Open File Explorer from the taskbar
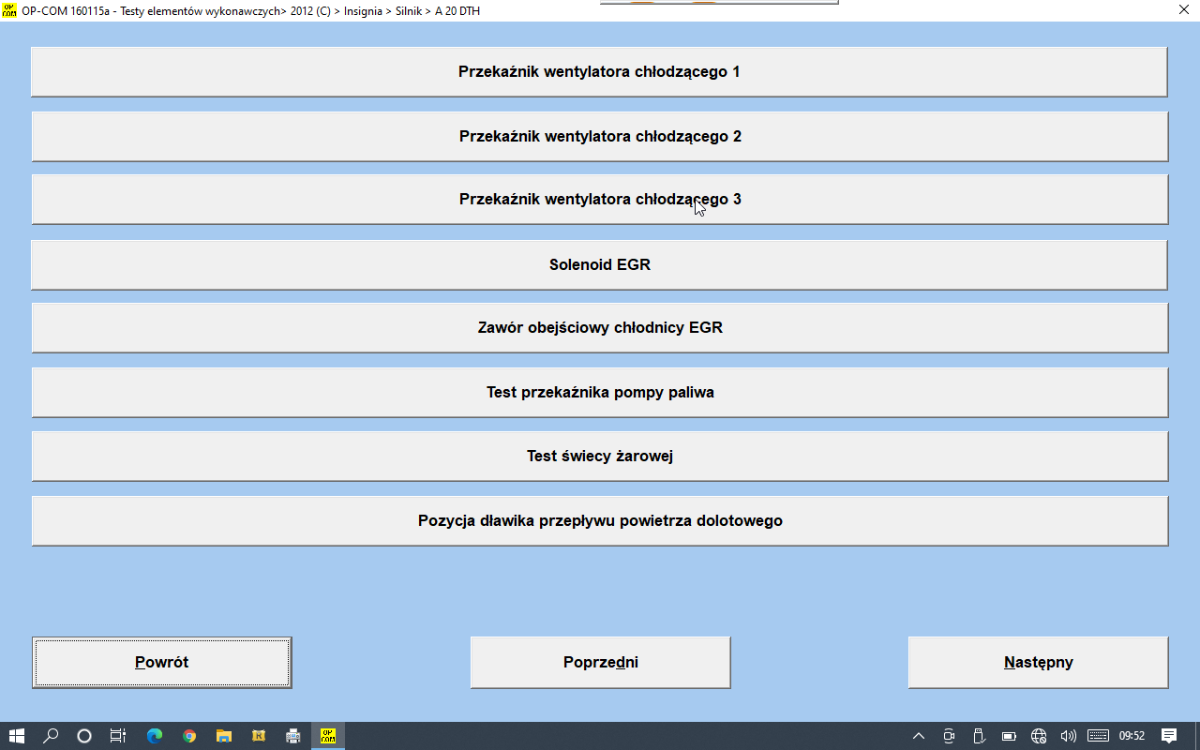Image resolution: width=1200 pixels, height=750 pixels. tap(224, 736)
